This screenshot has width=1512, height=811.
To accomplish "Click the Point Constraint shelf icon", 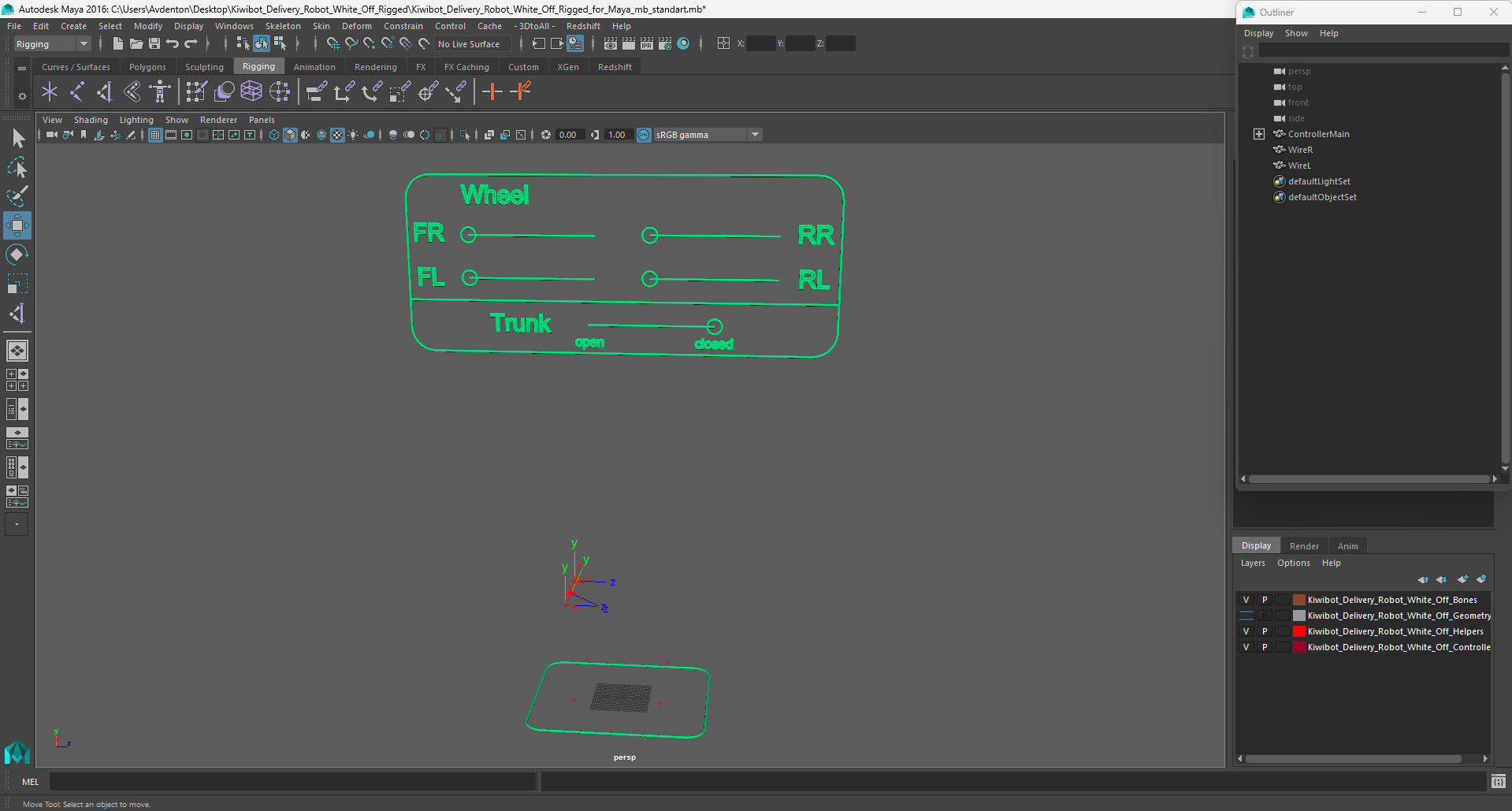I will tap(344, 91).
